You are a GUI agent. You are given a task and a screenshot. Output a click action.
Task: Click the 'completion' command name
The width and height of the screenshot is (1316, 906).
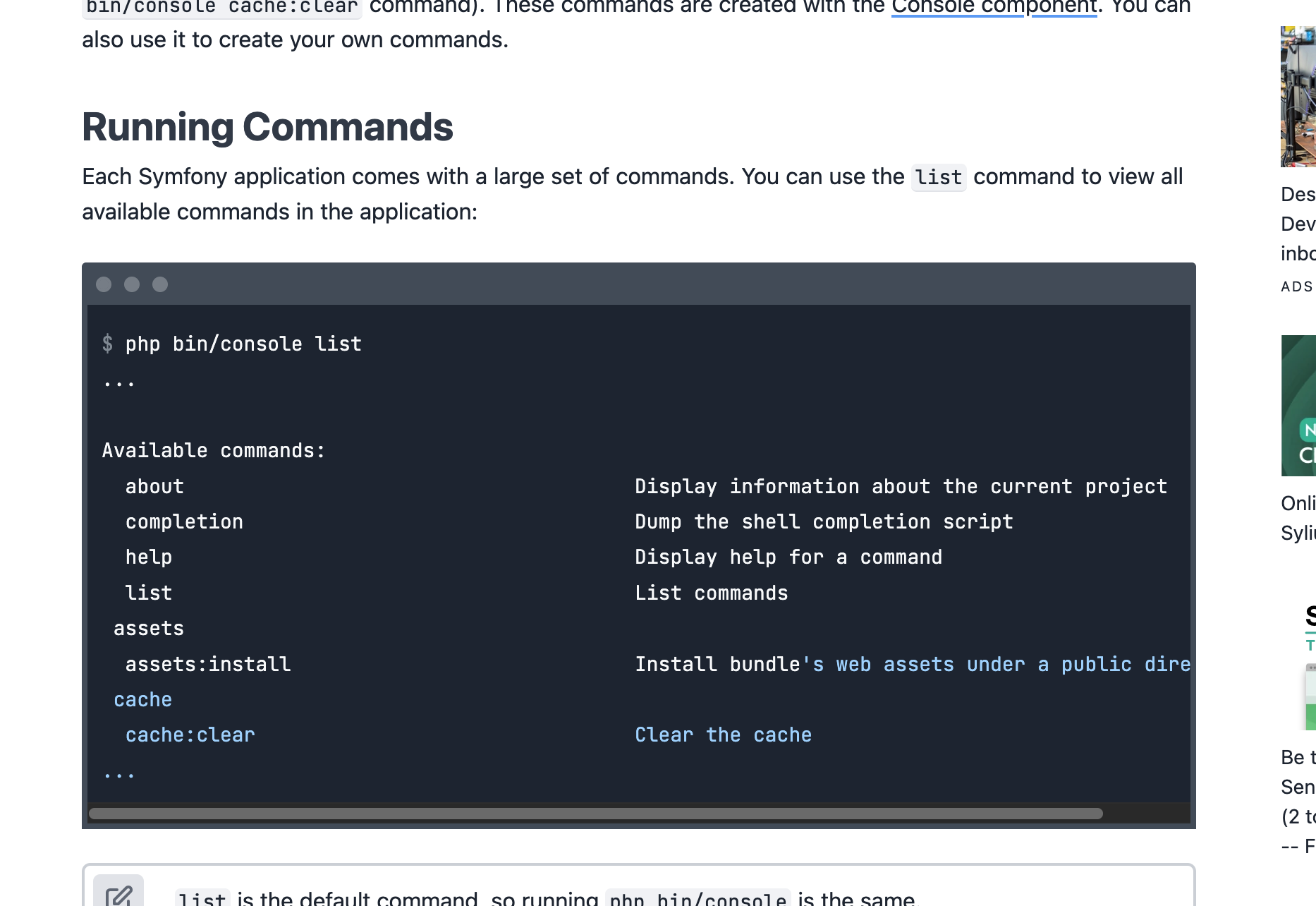[184, 521]
